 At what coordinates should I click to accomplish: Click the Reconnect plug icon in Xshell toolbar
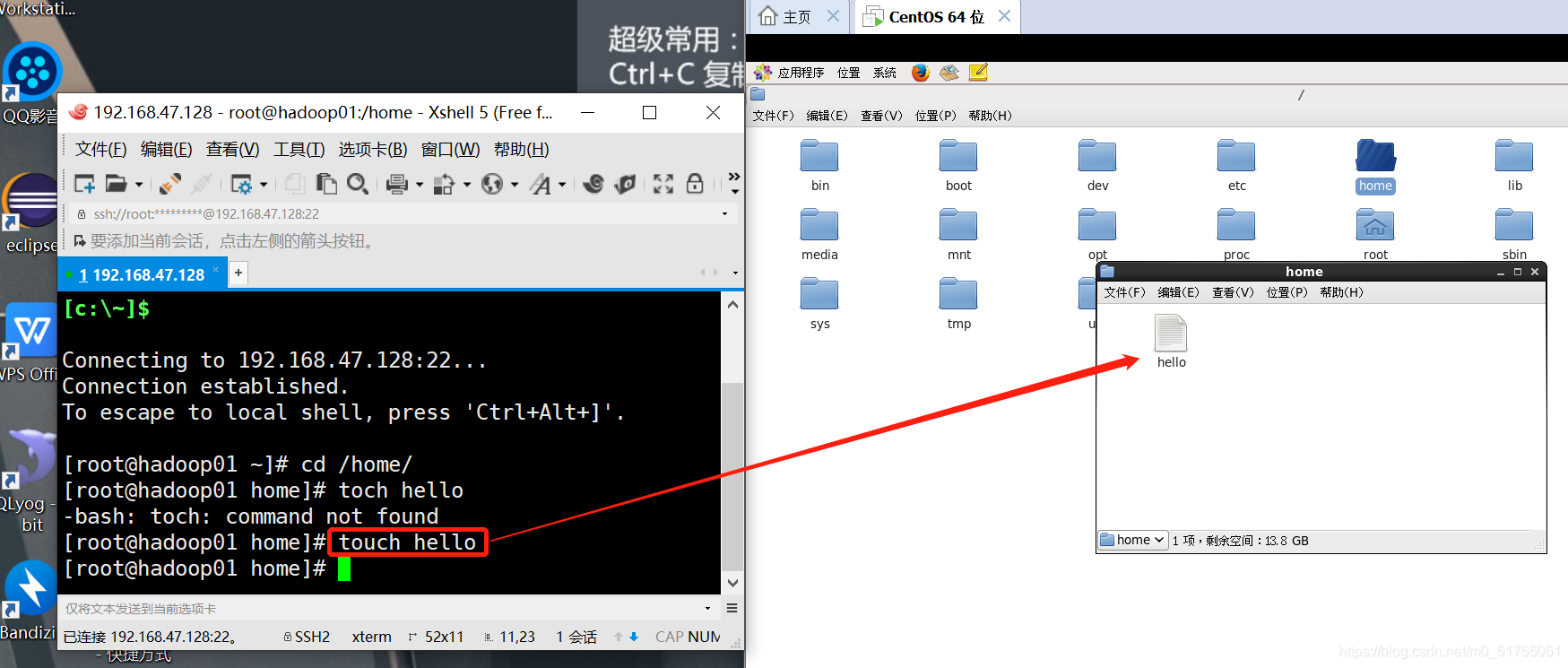coord(170,184)
